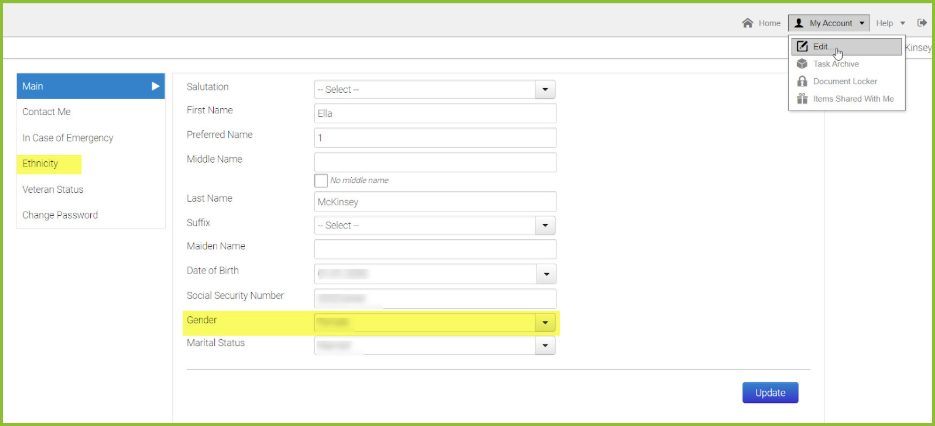Open Document Locker menu entry
The width and height of the screenshot is (935, 426).
tap(846, 81)
